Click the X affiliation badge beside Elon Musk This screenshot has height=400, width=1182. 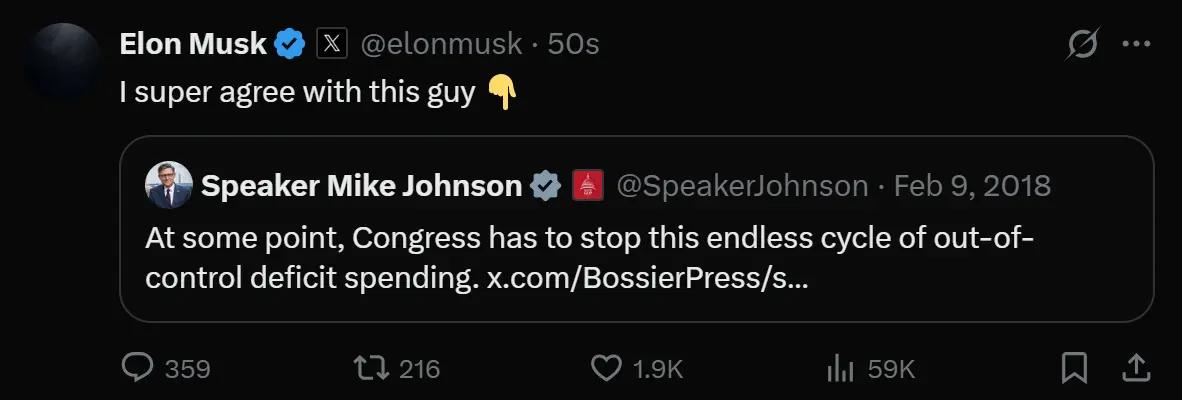coord(331,44)
